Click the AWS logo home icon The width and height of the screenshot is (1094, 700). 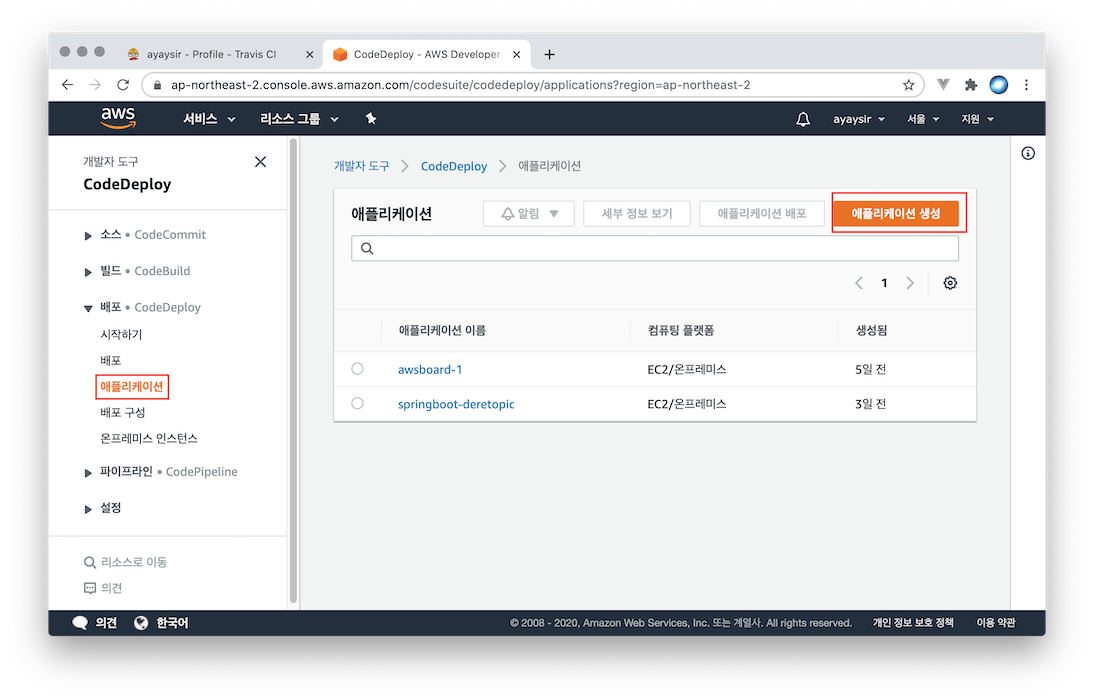tap(118, 118)
